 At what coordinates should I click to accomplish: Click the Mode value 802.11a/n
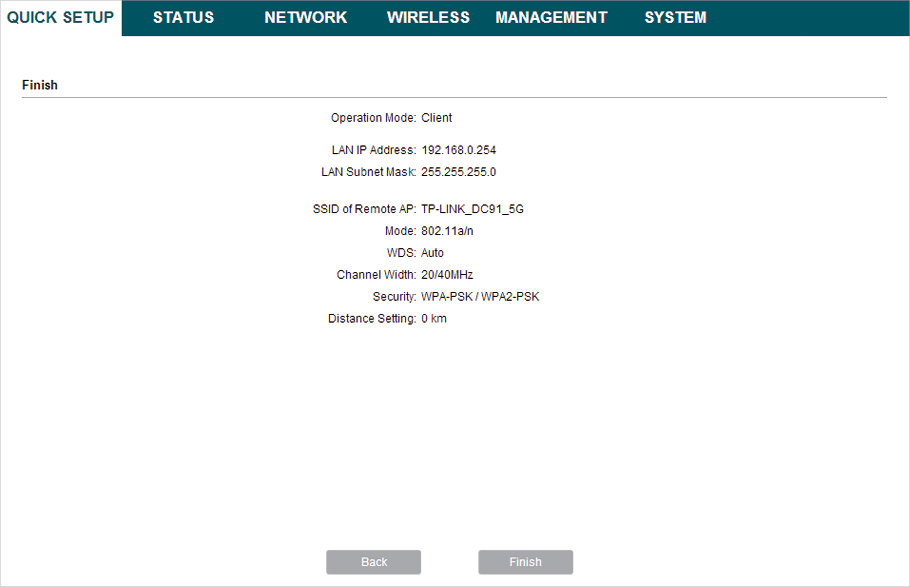tap(447, 231)
